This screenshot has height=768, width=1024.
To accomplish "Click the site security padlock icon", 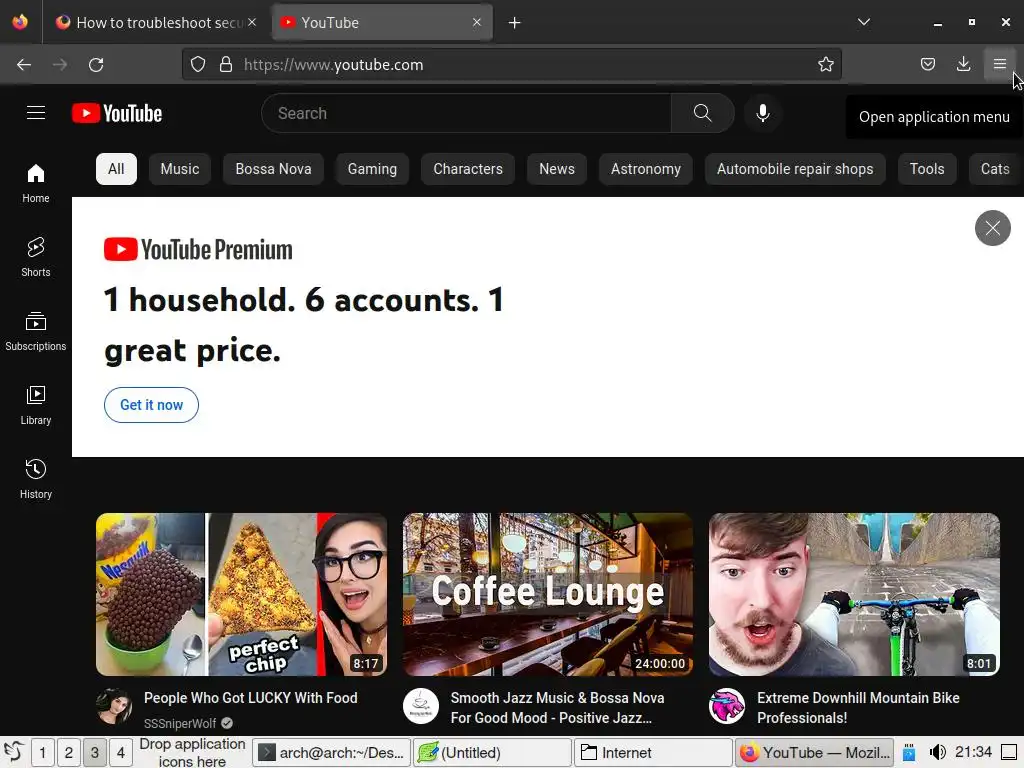I will click(226, 65).
